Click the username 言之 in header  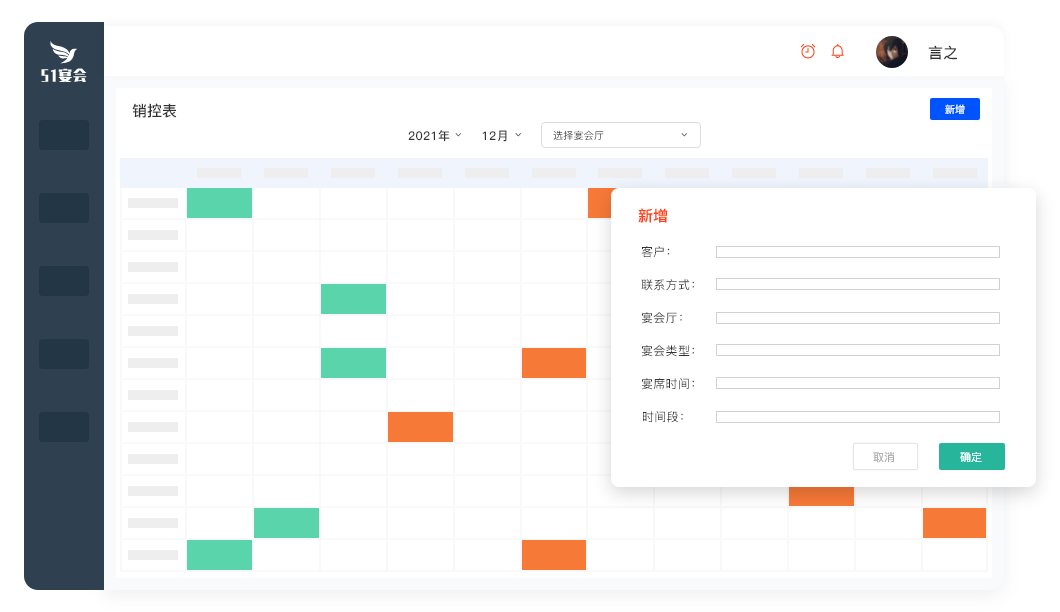click(x=943, y=53)
